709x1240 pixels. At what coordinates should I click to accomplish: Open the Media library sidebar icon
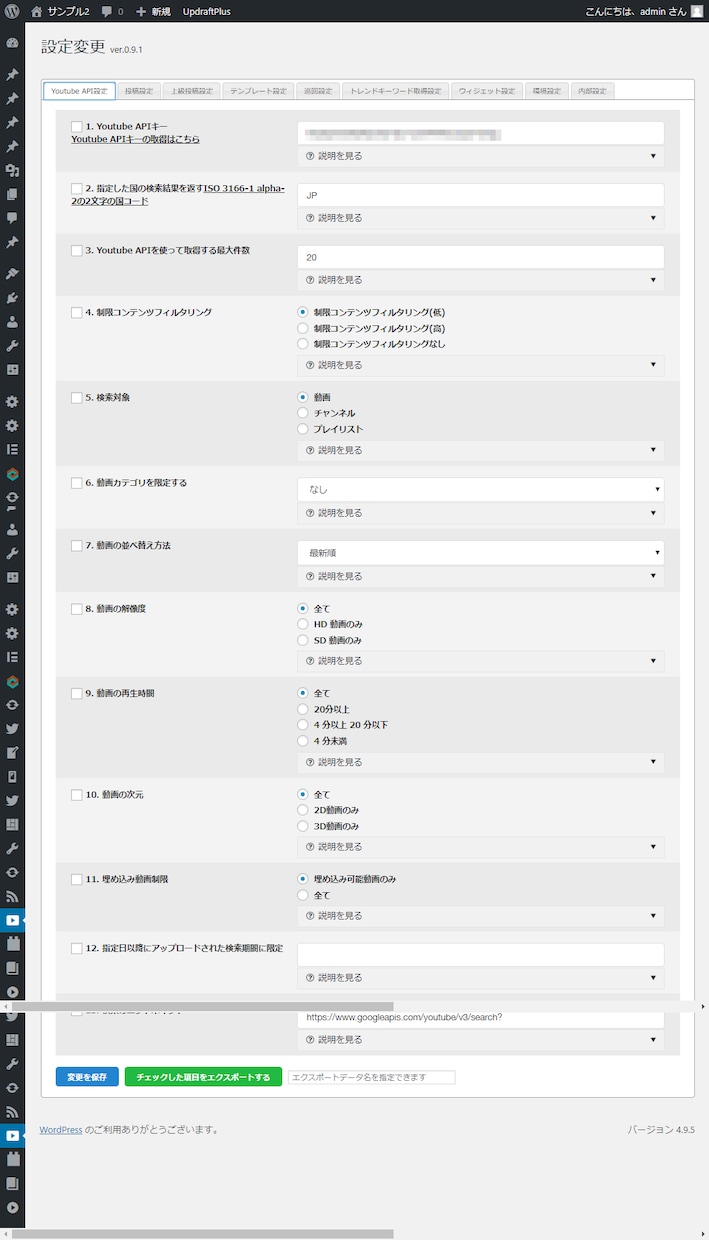[x=12, y=172]
